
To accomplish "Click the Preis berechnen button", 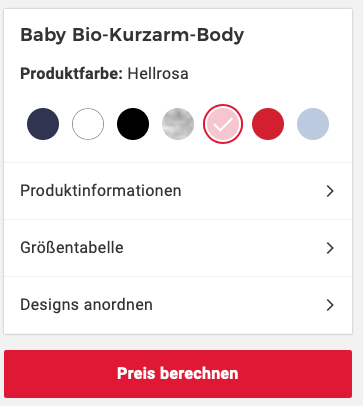I will (178, 374).
